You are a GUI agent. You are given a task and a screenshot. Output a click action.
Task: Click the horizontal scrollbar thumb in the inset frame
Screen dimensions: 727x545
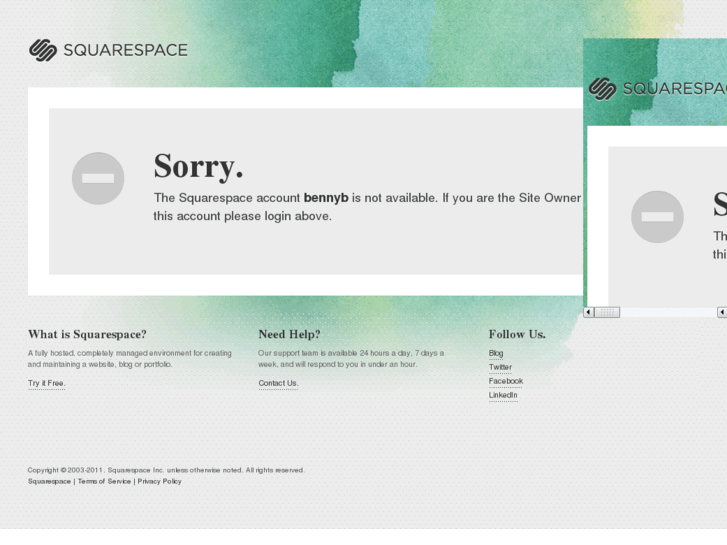pos(607,312)
